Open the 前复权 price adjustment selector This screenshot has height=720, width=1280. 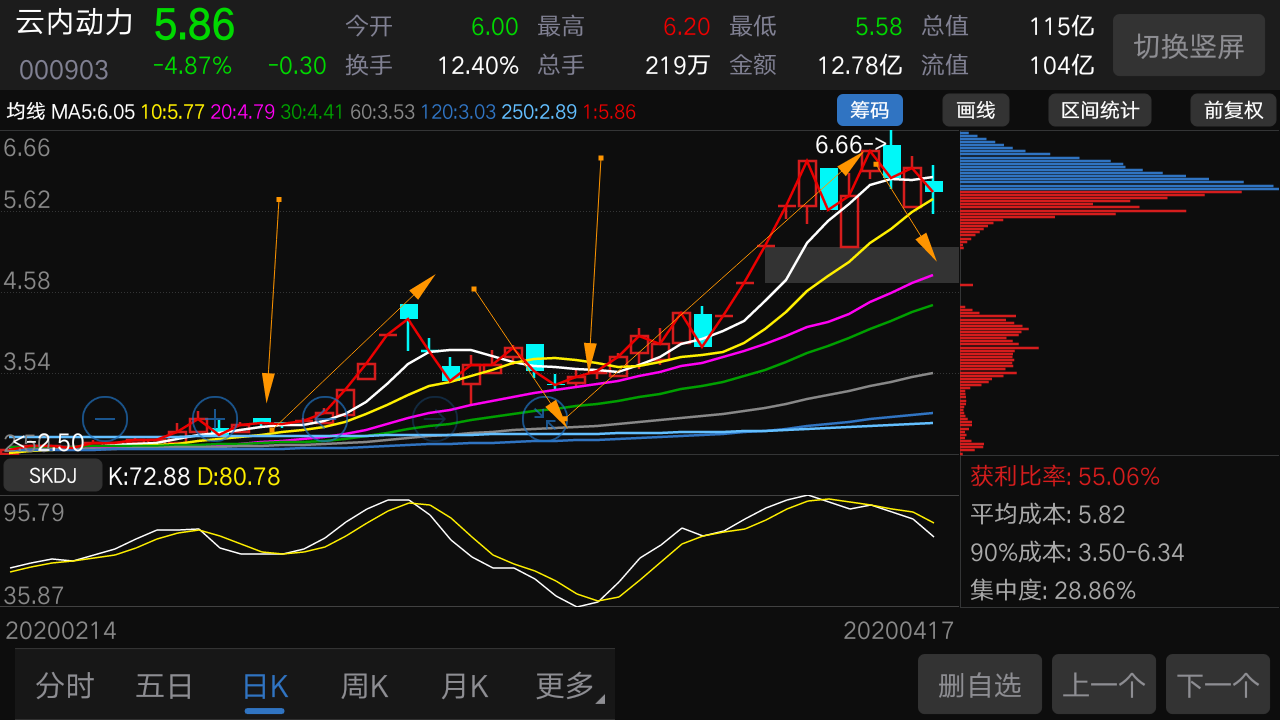point(1234,110)
